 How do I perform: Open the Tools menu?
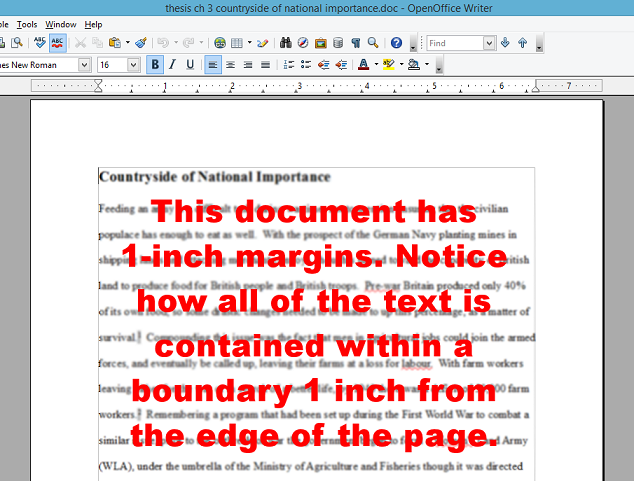pos(27,25)
